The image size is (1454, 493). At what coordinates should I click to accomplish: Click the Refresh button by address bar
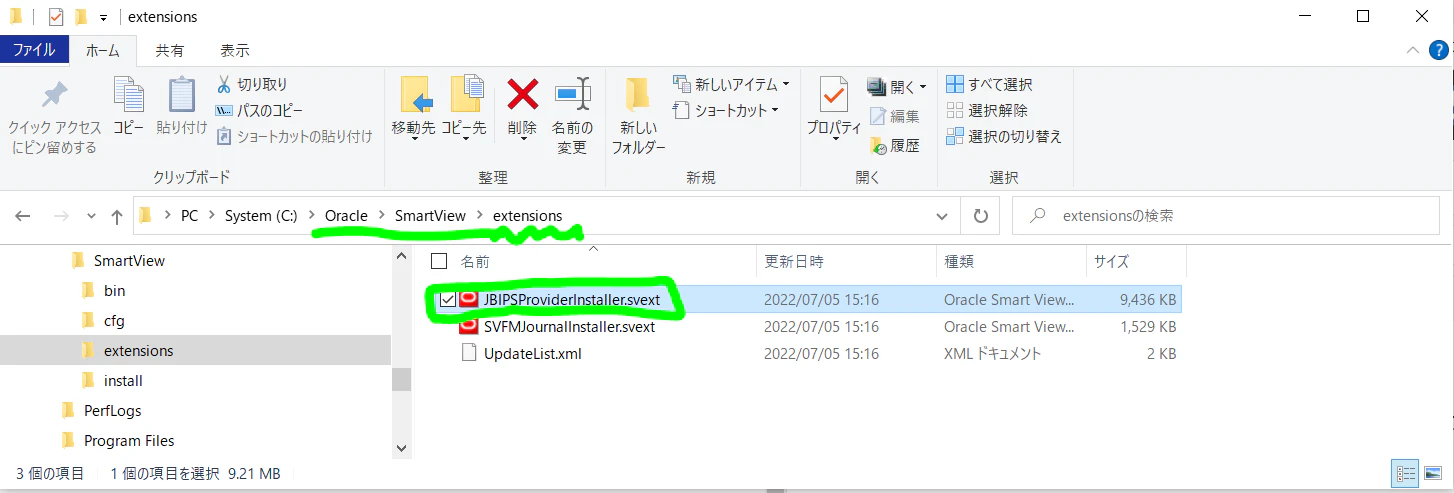point(980,215)
